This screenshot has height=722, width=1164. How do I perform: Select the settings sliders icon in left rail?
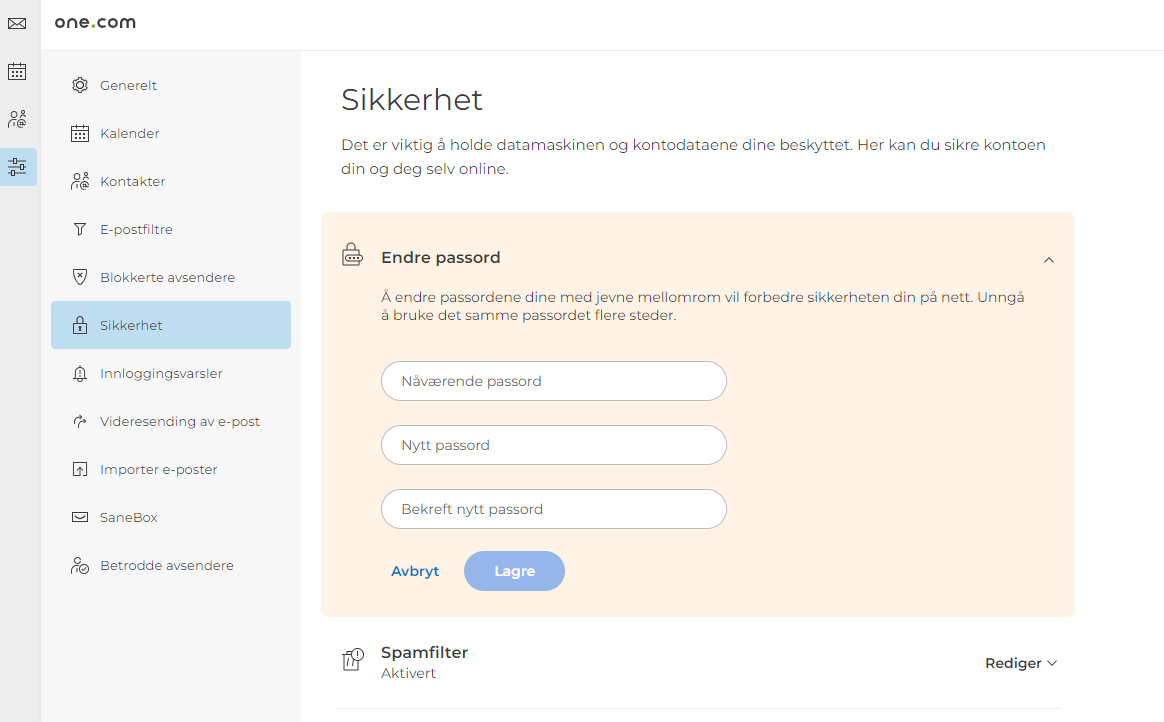17,167
